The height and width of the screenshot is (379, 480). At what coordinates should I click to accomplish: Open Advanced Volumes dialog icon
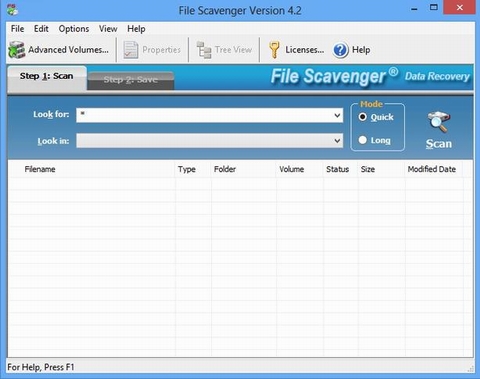pos(17,50)
